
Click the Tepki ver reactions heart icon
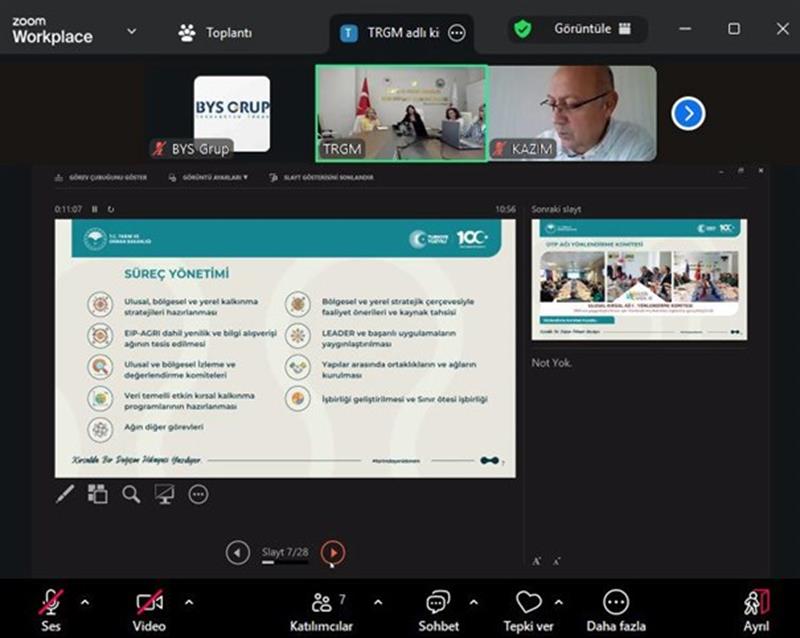[x=528, y=603]
